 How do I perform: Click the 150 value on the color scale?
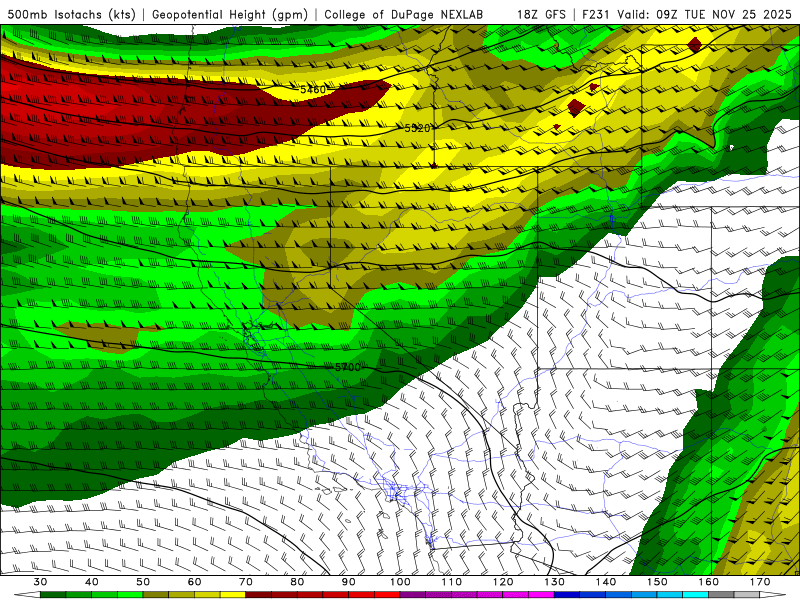coord(657,582)
